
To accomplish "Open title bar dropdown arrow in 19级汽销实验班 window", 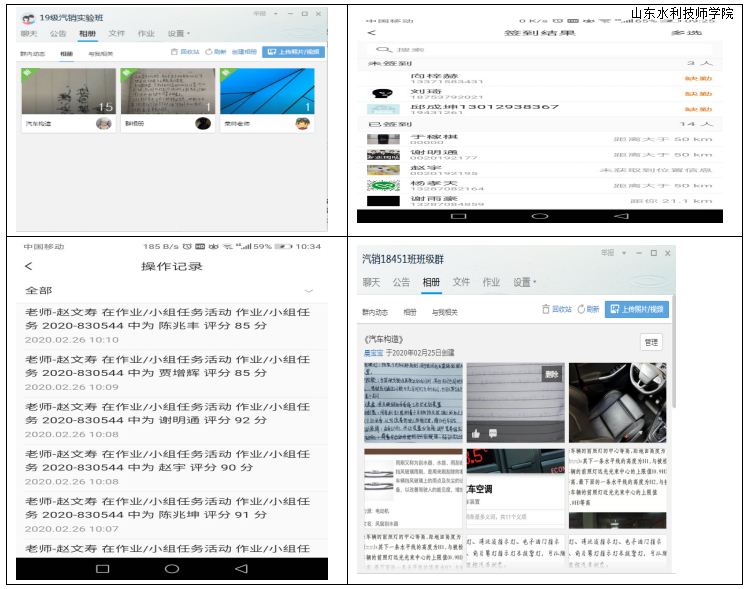I will [x=275, y=14].
